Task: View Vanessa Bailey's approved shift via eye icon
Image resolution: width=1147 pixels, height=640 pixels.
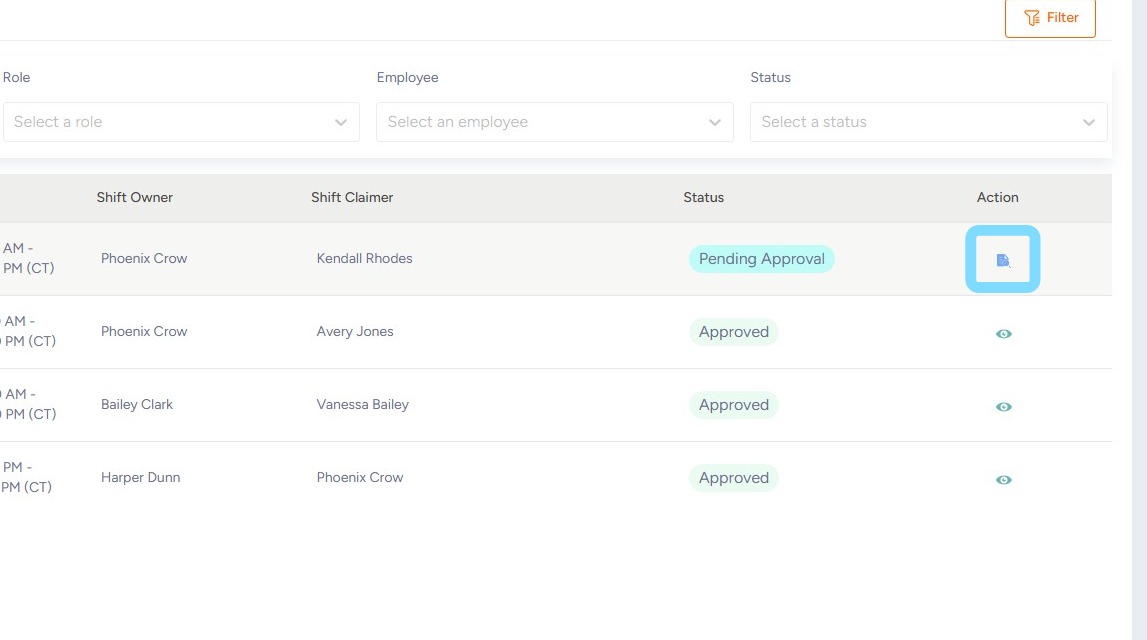Action: 1004,407
